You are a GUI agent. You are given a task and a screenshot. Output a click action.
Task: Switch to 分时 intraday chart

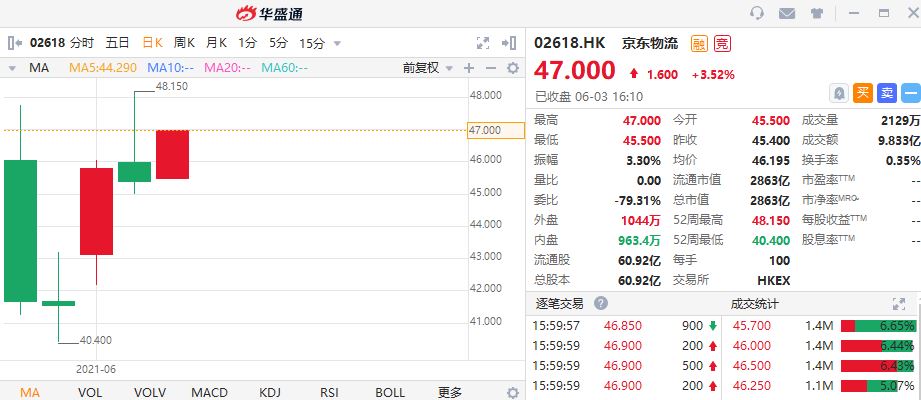pyautogui.click(x=82, y=43)
